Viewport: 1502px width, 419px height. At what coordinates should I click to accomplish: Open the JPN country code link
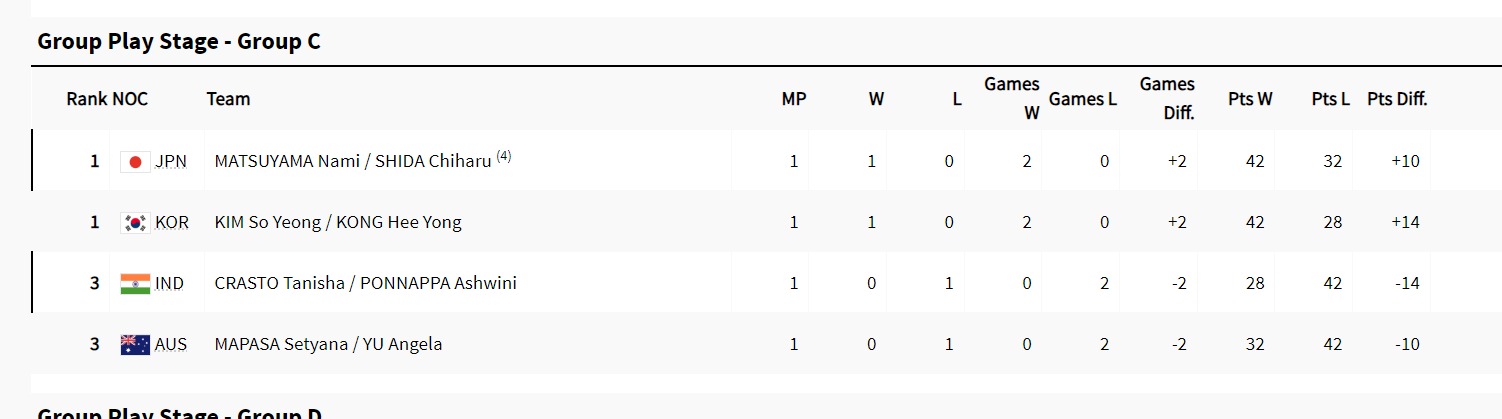[171, 161]
